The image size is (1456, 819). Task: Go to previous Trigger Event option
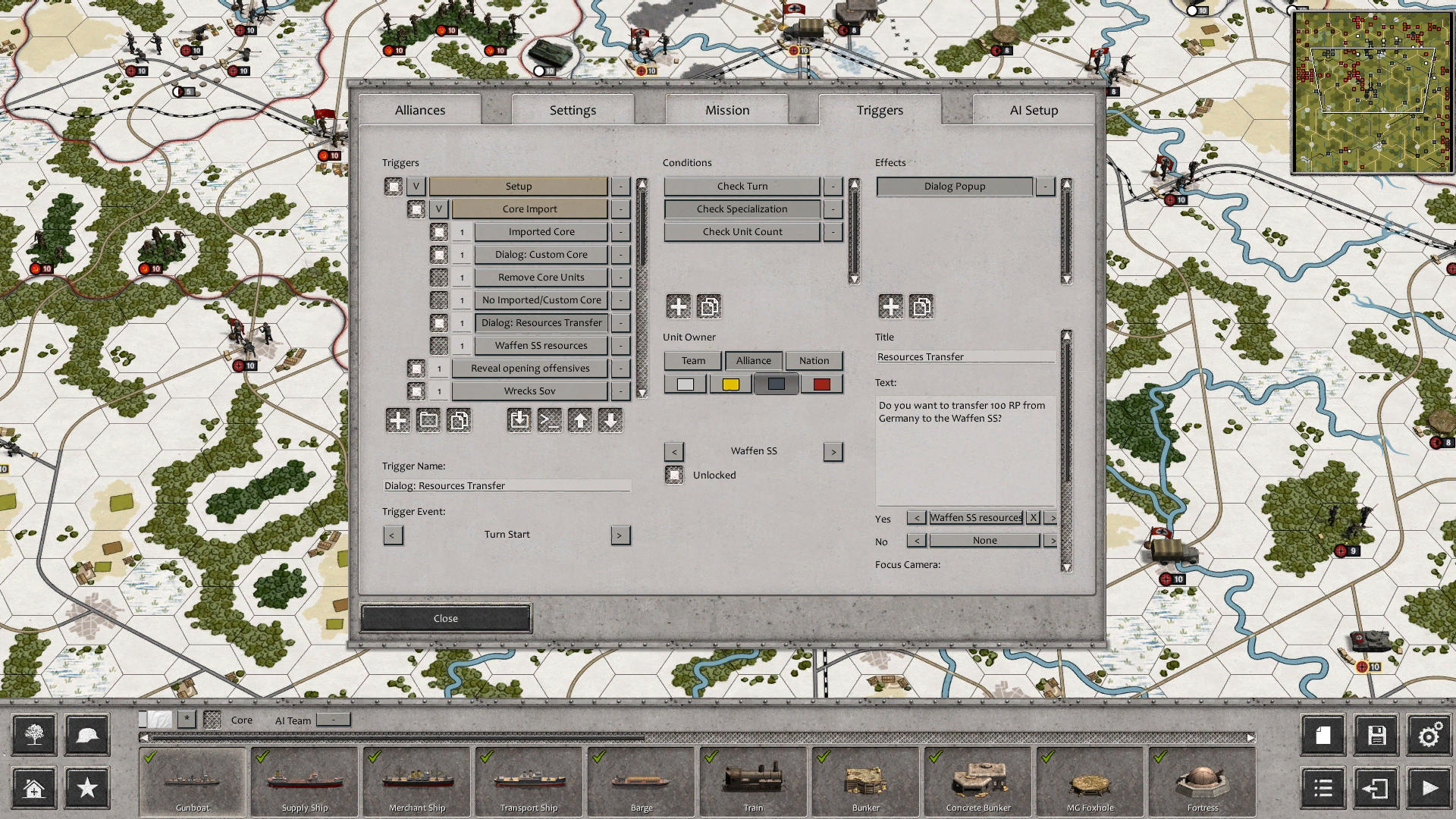tap(393, 535)
